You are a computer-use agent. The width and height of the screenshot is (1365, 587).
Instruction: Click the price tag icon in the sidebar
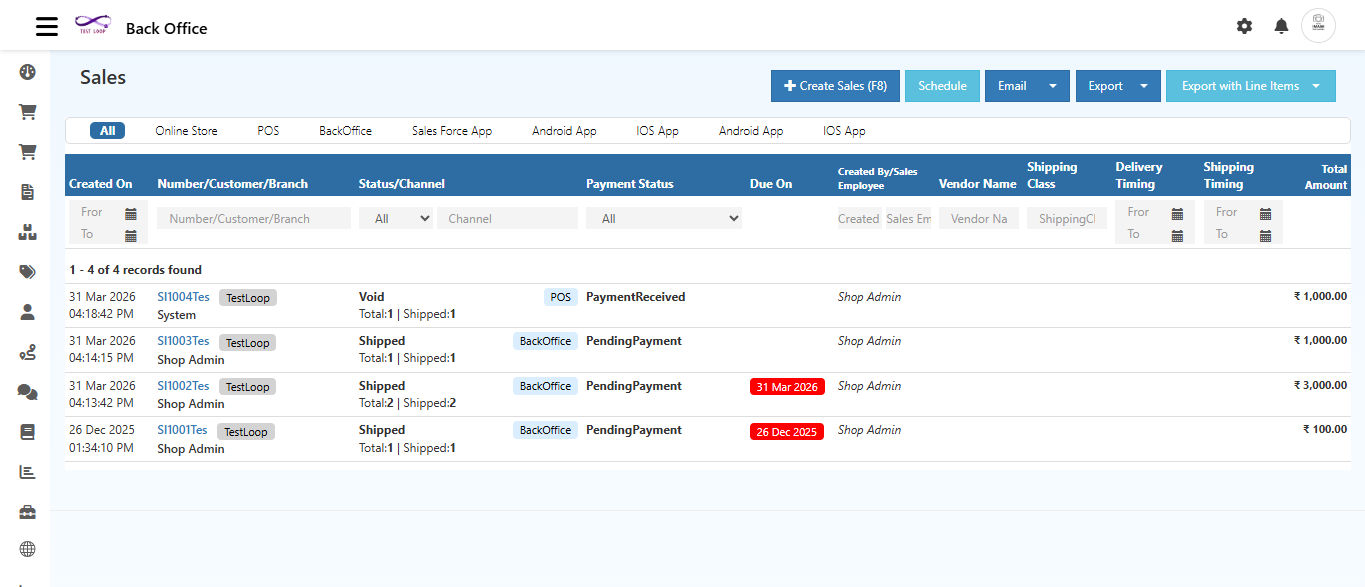click(x=27, y=271)
